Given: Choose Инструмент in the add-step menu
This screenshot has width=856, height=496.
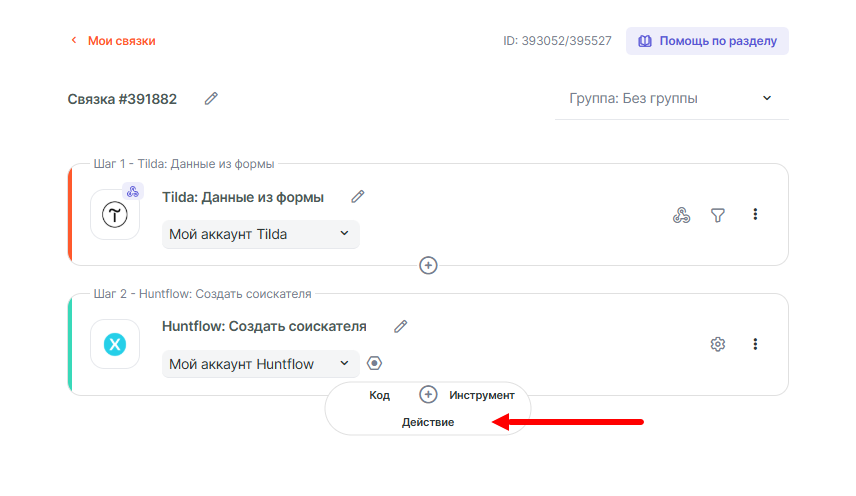Looking at the screenshot, I should coord(482,395).
